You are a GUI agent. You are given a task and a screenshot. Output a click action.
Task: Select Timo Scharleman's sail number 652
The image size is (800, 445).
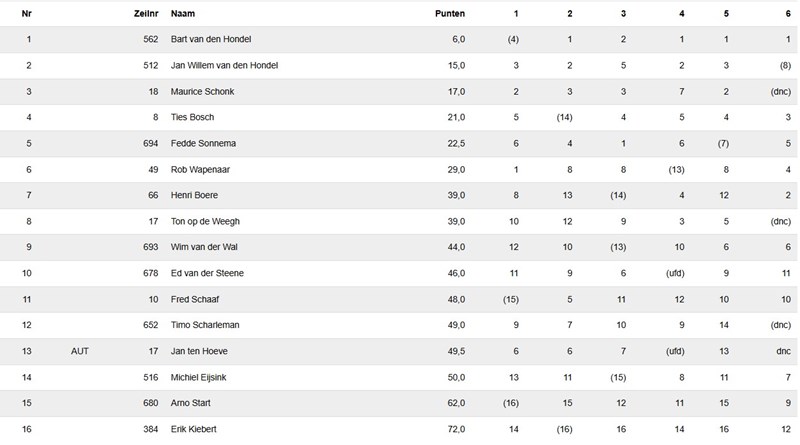(151, 325)
